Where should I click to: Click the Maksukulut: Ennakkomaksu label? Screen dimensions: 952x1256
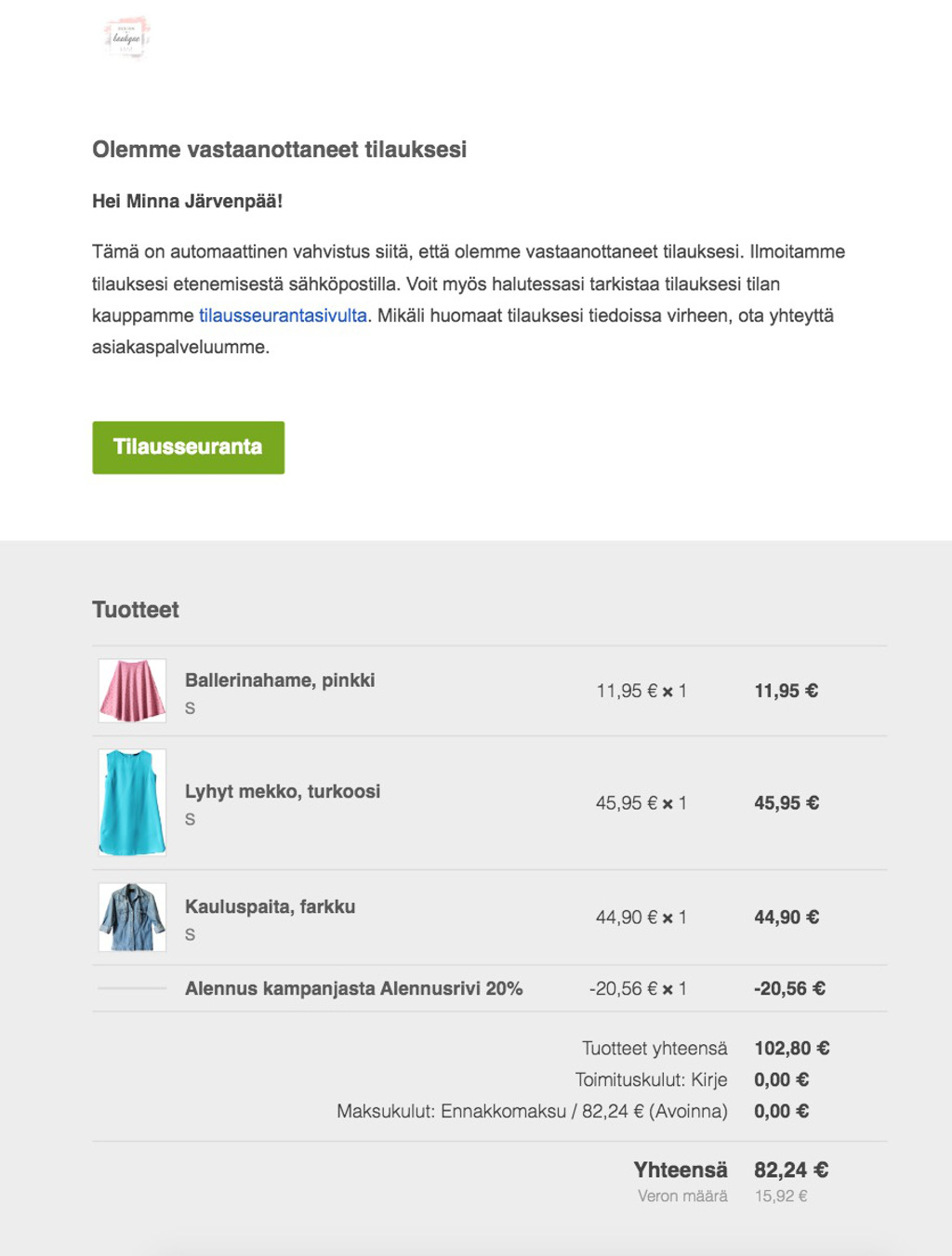[532, 1112]
